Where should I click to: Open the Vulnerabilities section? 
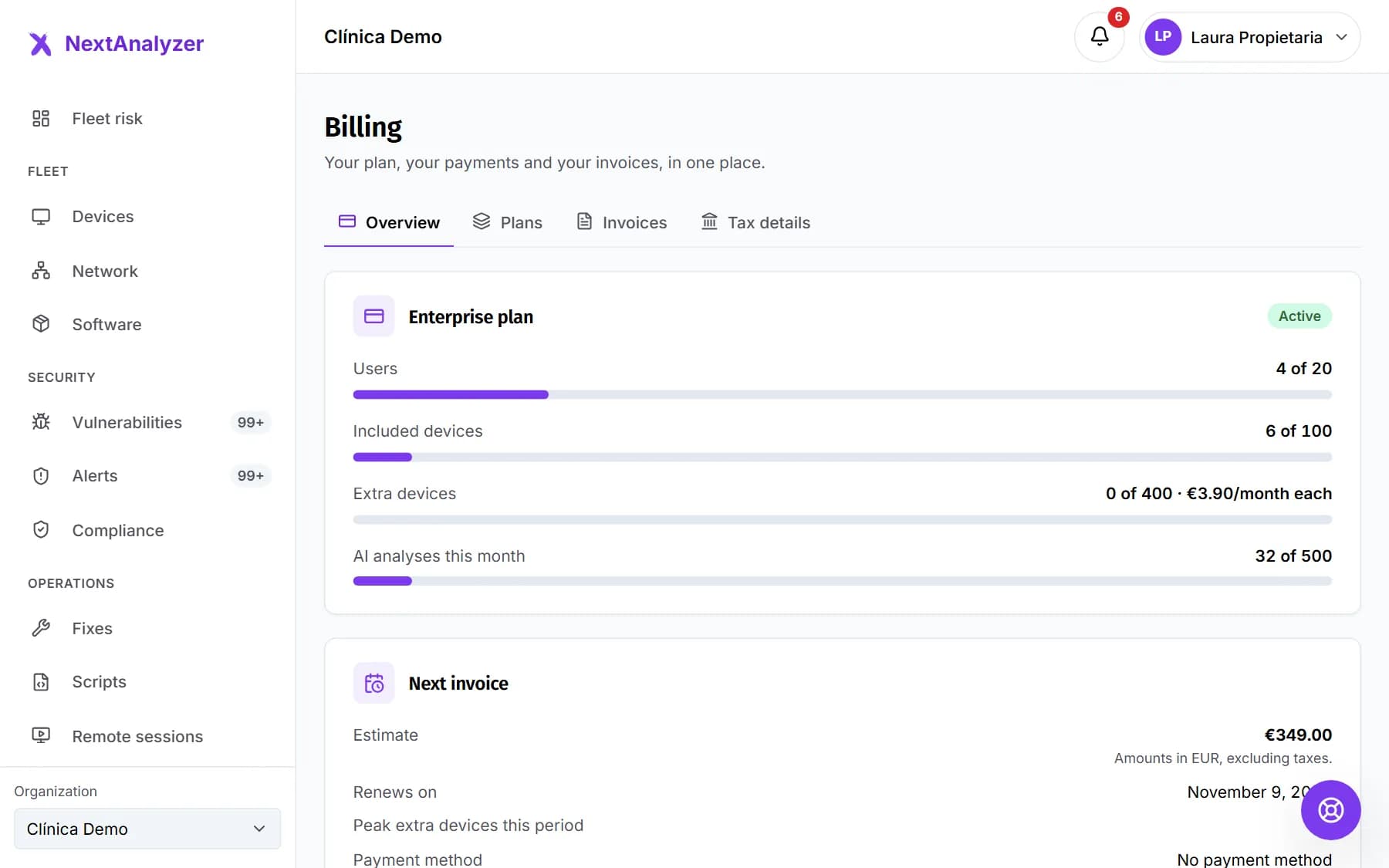(147, 422)
